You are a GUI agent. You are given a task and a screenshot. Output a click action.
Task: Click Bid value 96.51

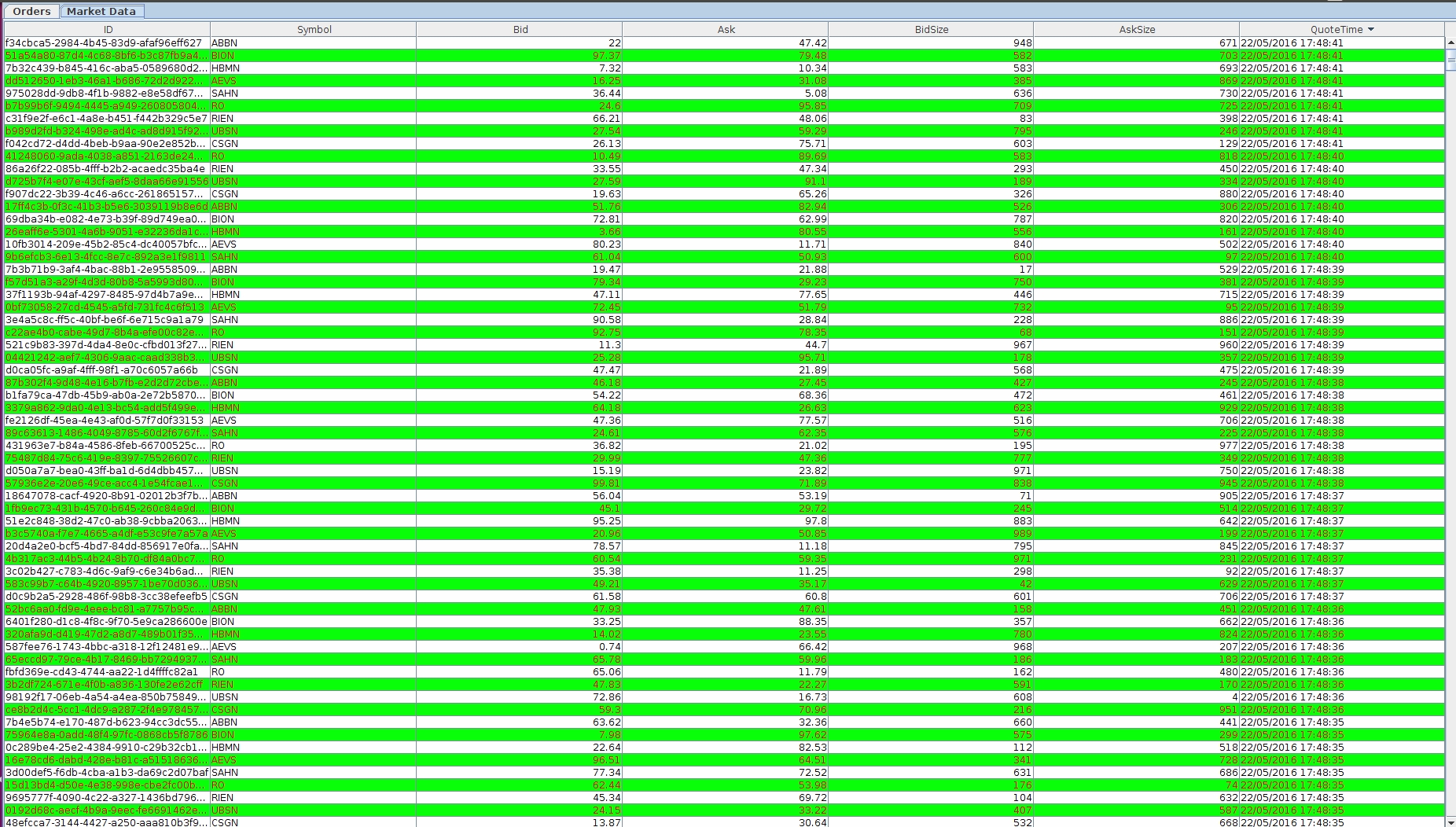tap(606, 760)
